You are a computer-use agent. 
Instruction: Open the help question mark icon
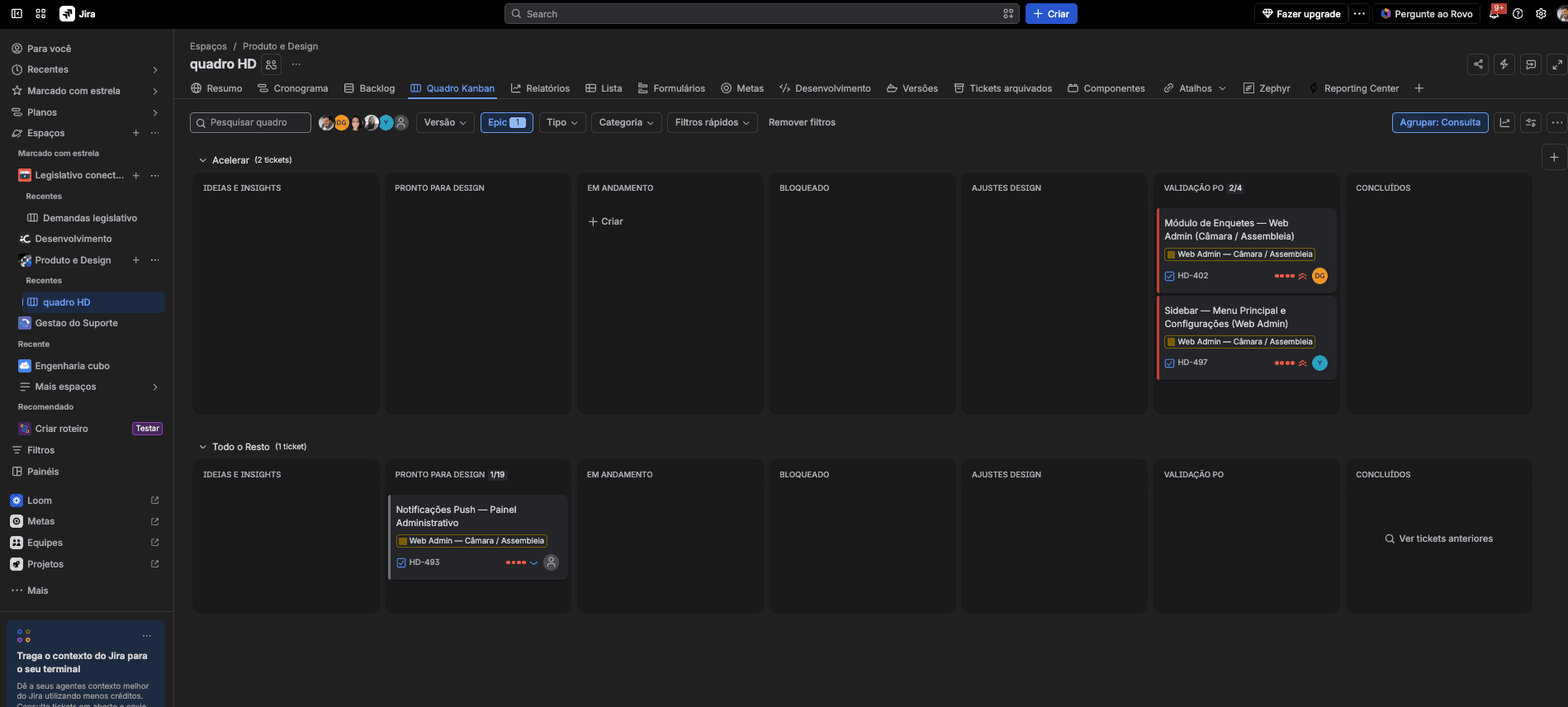1518,14
